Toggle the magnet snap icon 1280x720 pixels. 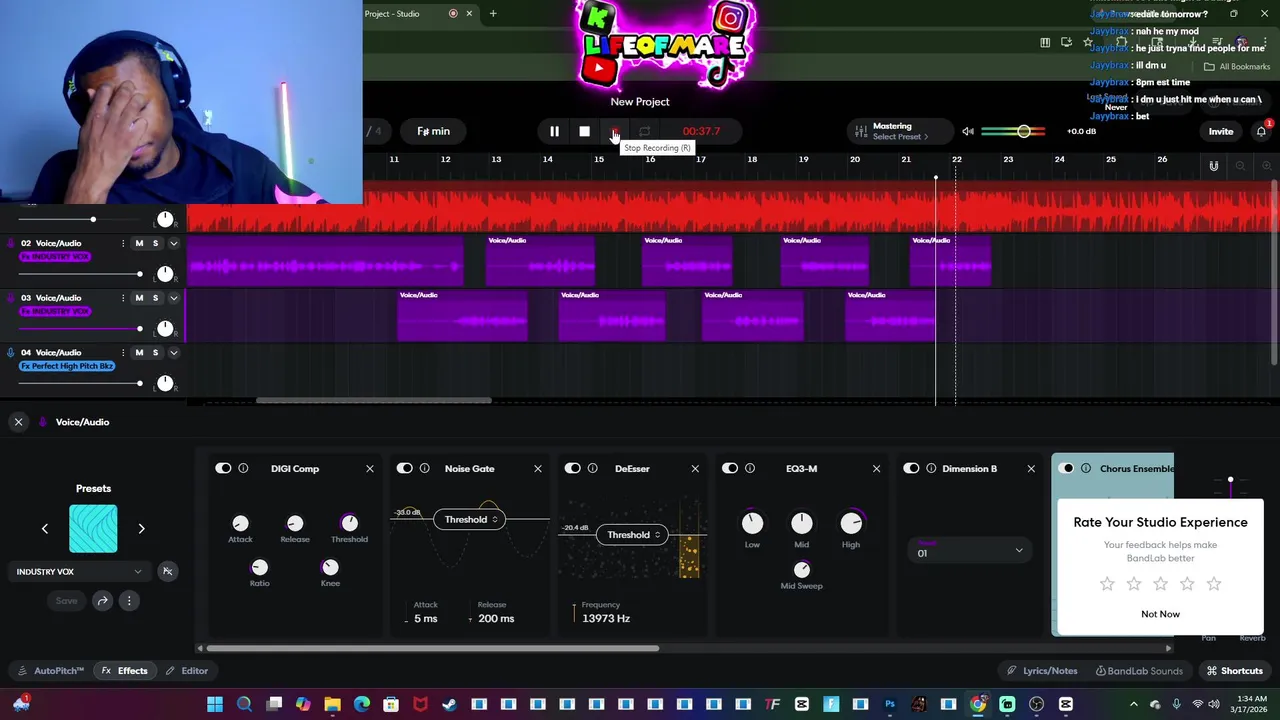coord(1214,166)
